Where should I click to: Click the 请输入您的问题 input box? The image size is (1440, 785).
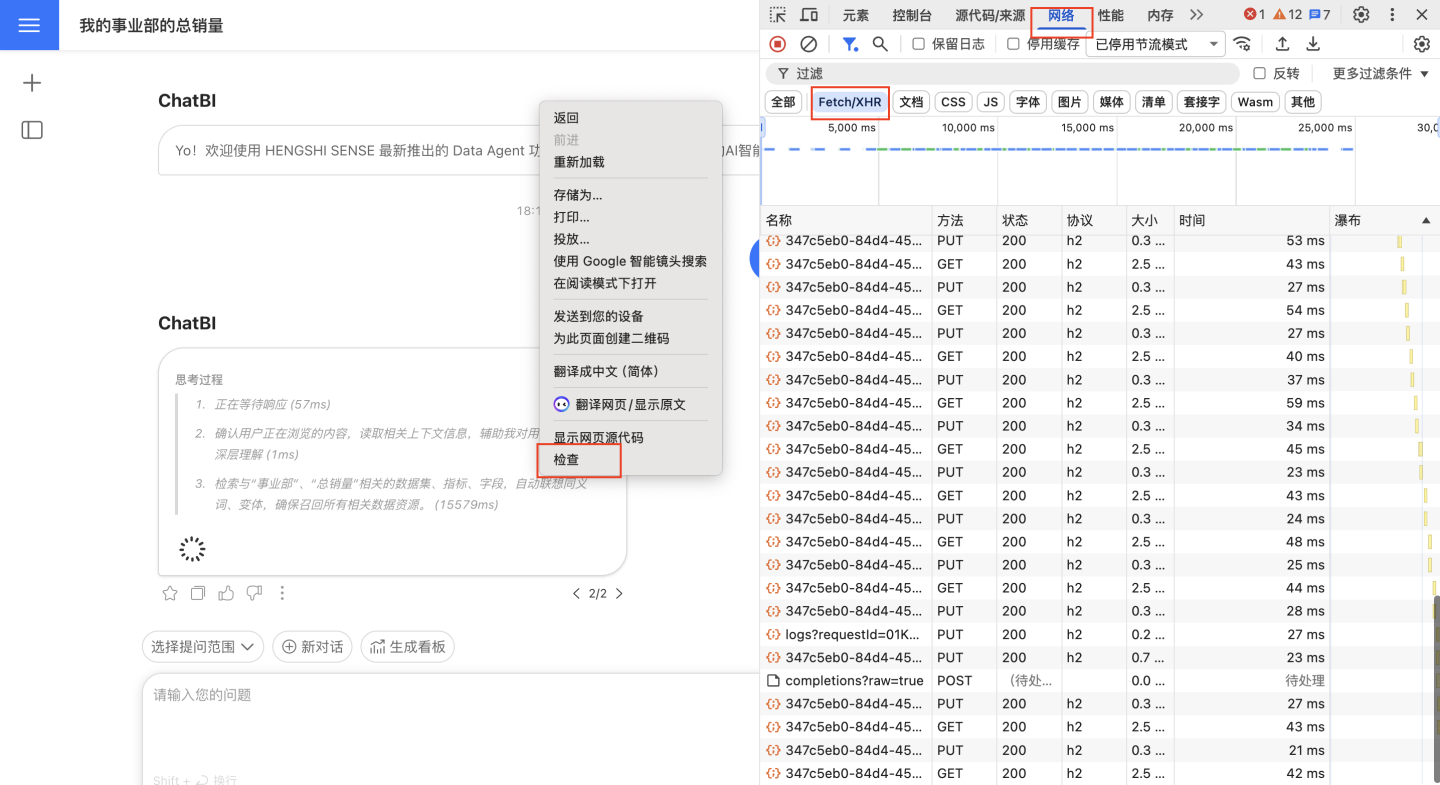click(450, 720)
